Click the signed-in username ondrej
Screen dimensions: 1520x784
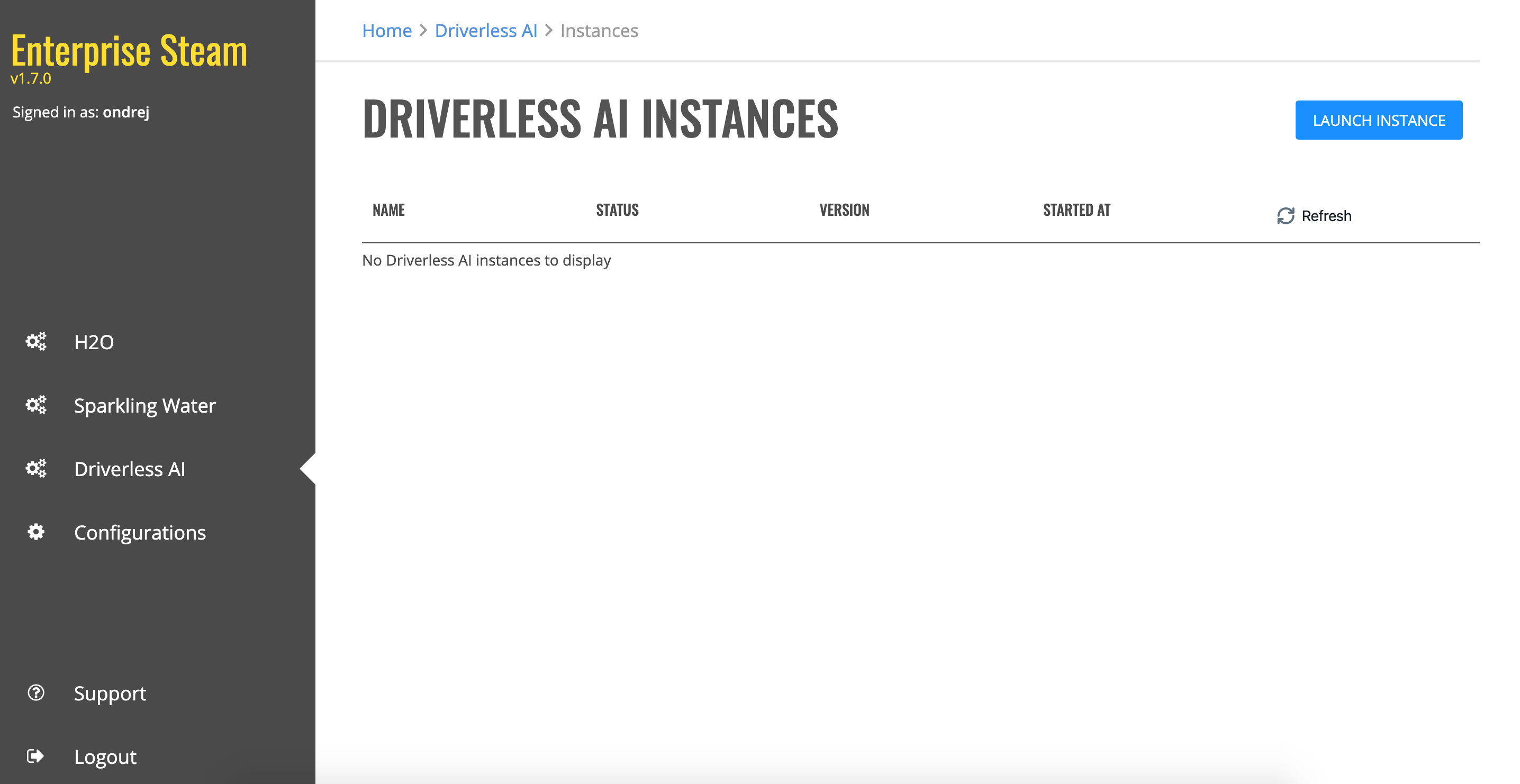pyautogui.click(x=125, y=112)
